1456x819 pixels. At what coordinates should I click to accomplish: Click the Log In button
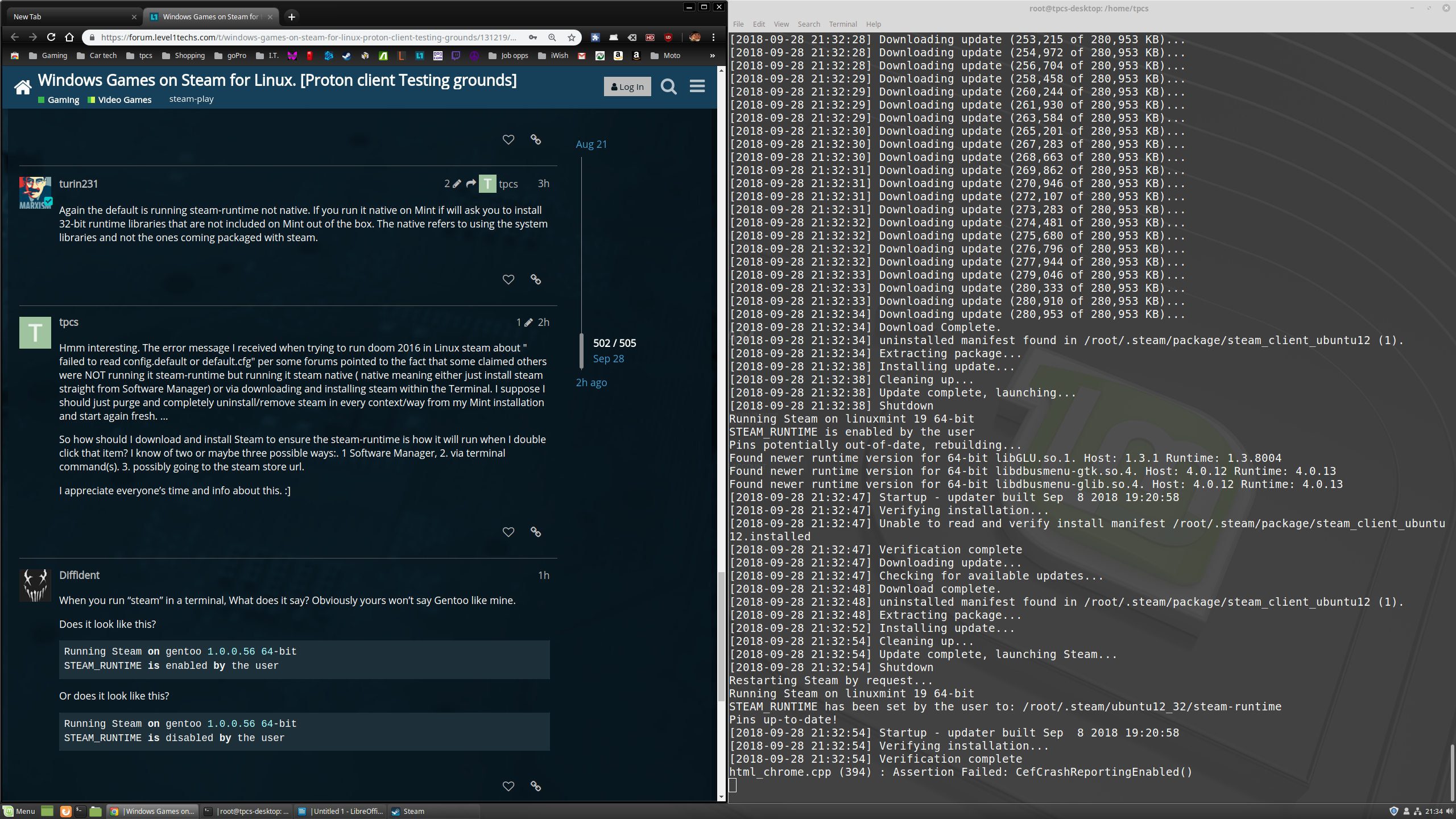click(627, 86)
